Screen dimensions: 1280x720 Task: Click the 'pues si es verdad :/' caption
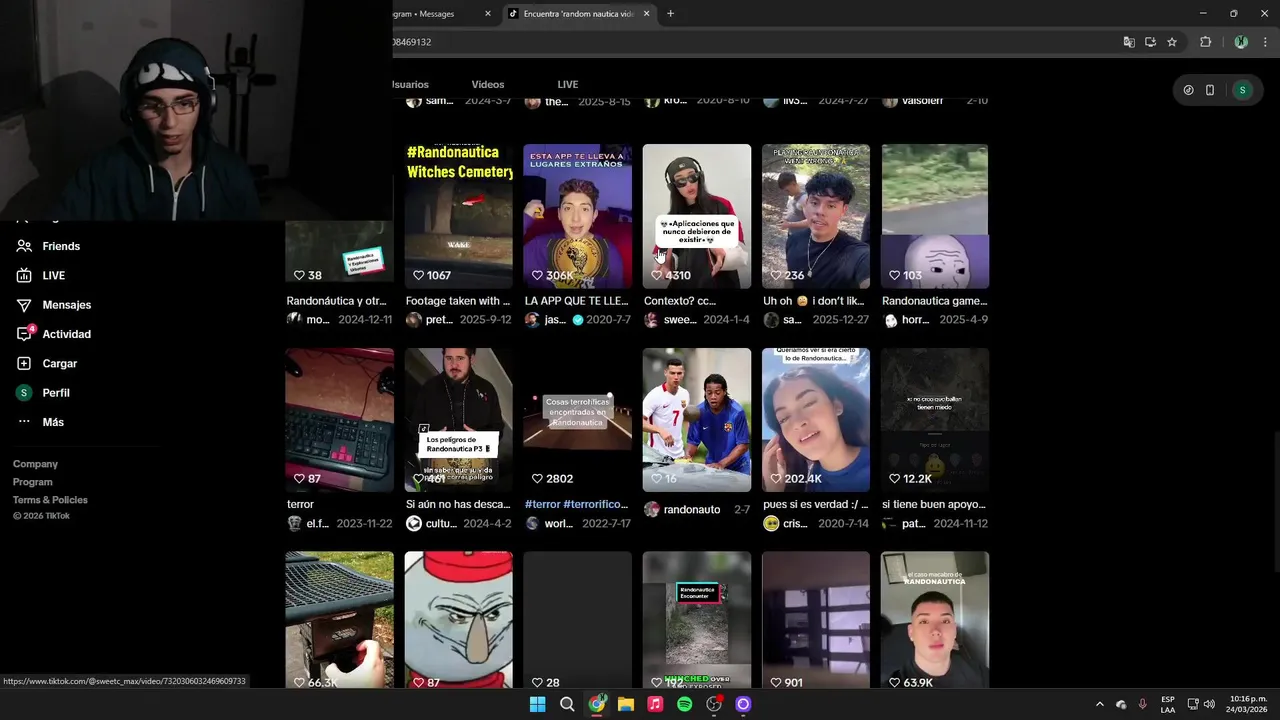815,504
